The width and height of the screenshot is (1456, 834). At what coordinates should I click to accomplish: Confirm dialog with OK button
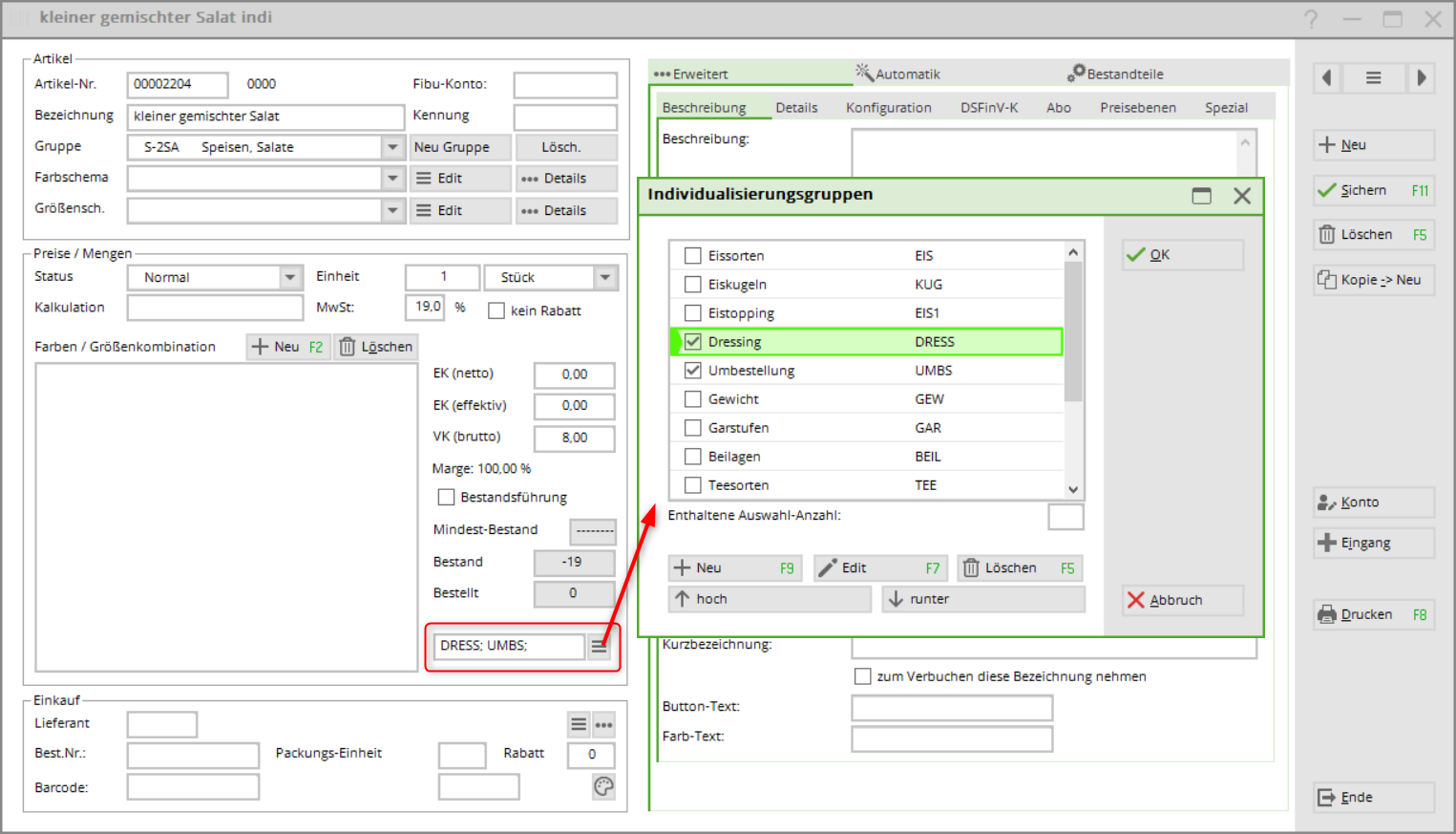click(1182, 255)
